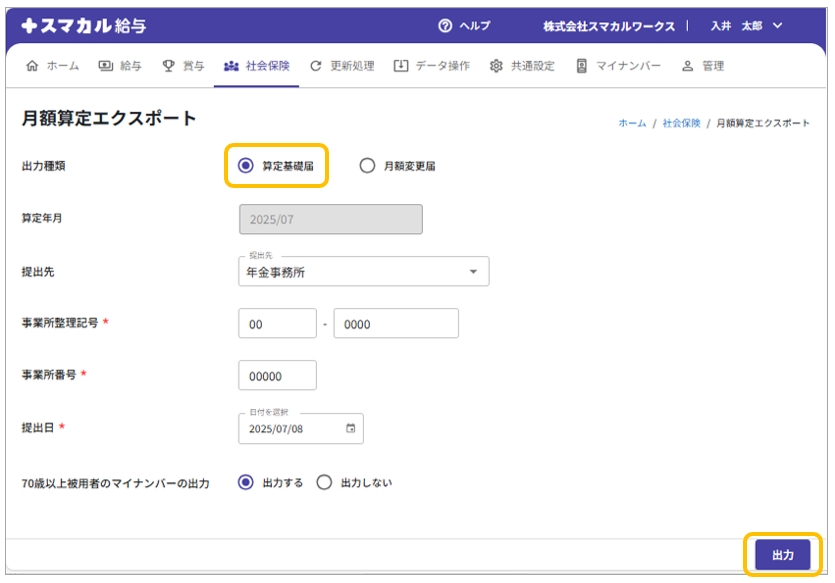Select the 月額変更届 radio button
This screenshot has height=583, width=835.
tap(367, 166)
